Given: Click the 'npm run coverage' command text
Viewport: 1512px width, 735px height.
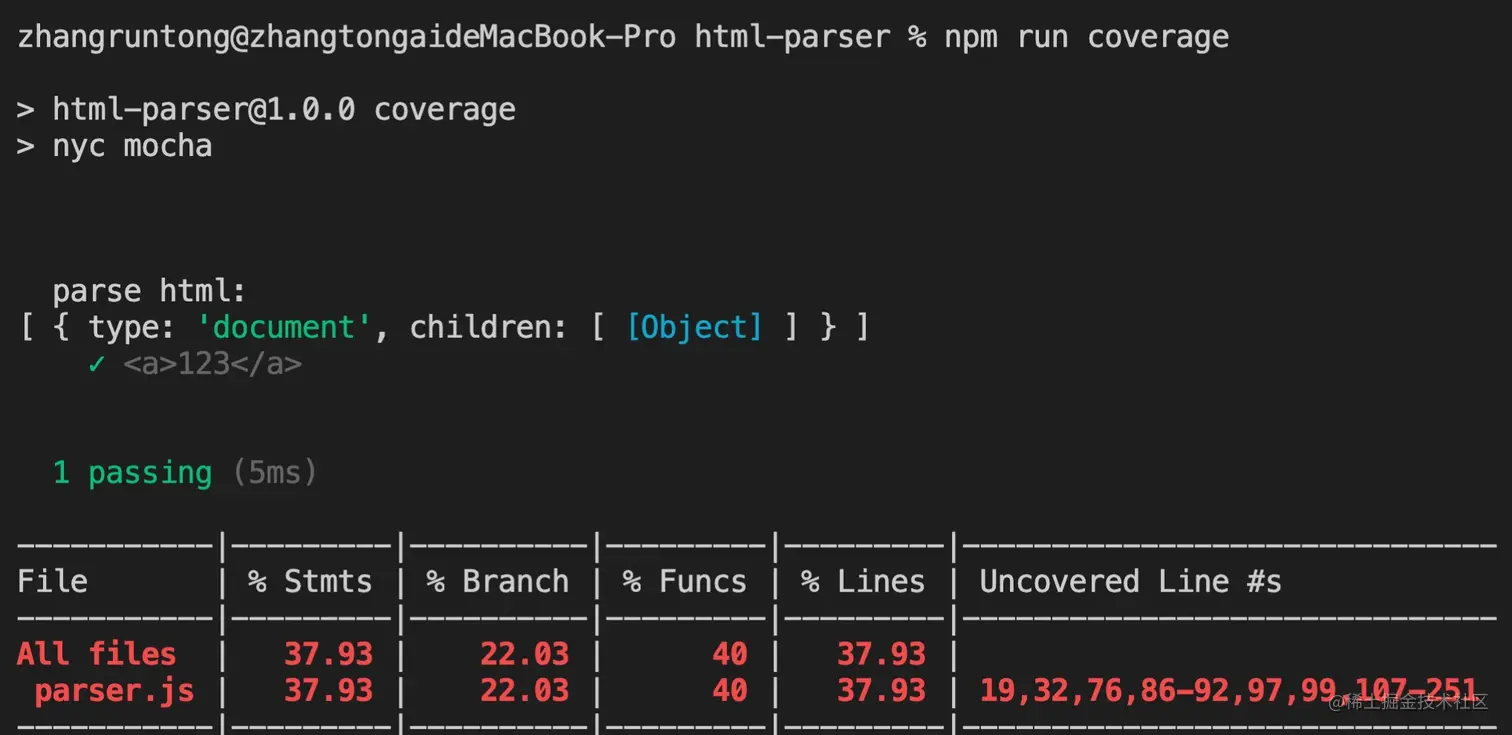Looking at the screenshot, I should pyautogui.click(x=1087, y=37).
